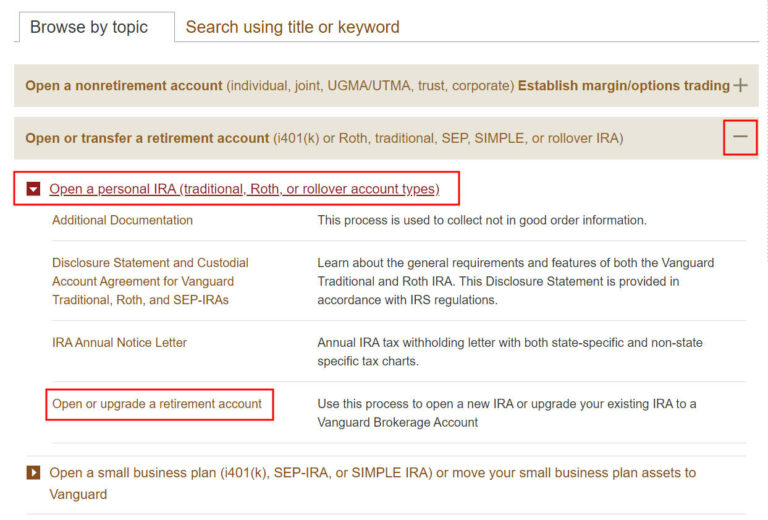Click Open or transfer a retirement account heading
The image size is (768, 520).
click(147, 138)
